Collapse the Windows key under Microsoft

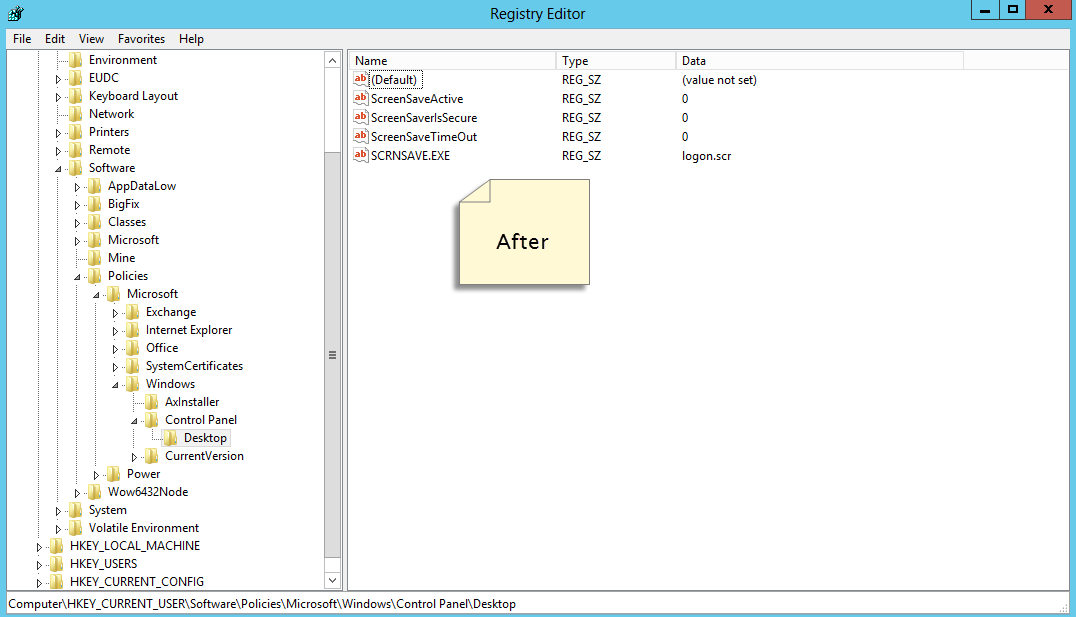coord(114,383)
